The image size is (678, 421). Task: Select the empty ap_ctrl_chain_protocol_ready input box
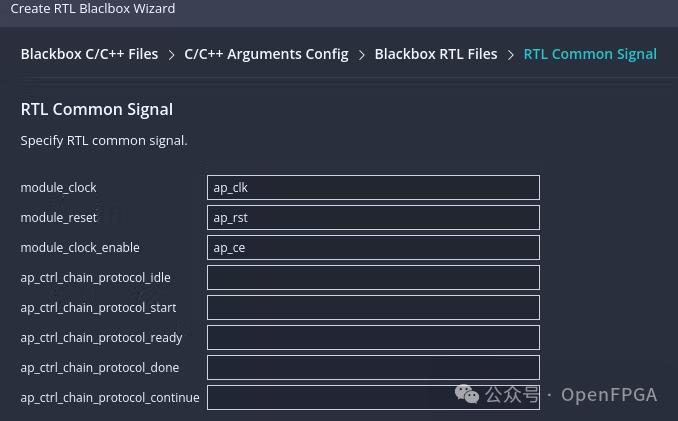[x=373, y=338]
